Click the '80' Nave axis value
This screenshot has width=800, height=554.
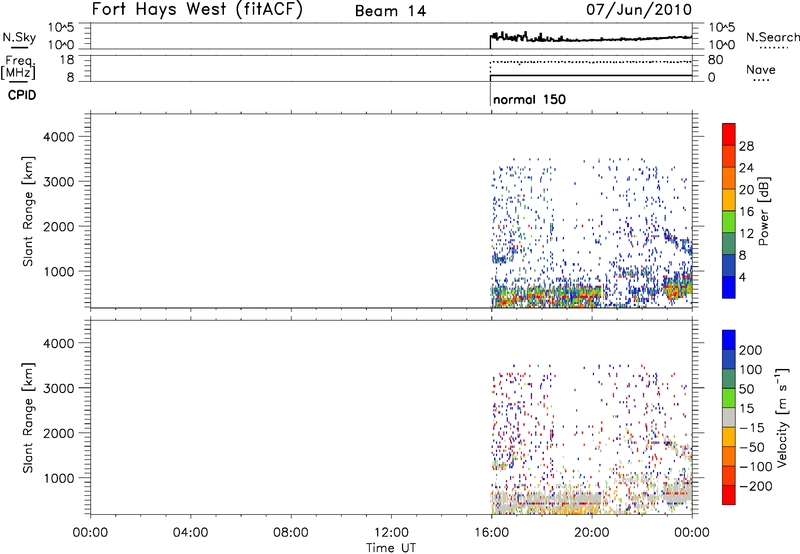(715, 60)
